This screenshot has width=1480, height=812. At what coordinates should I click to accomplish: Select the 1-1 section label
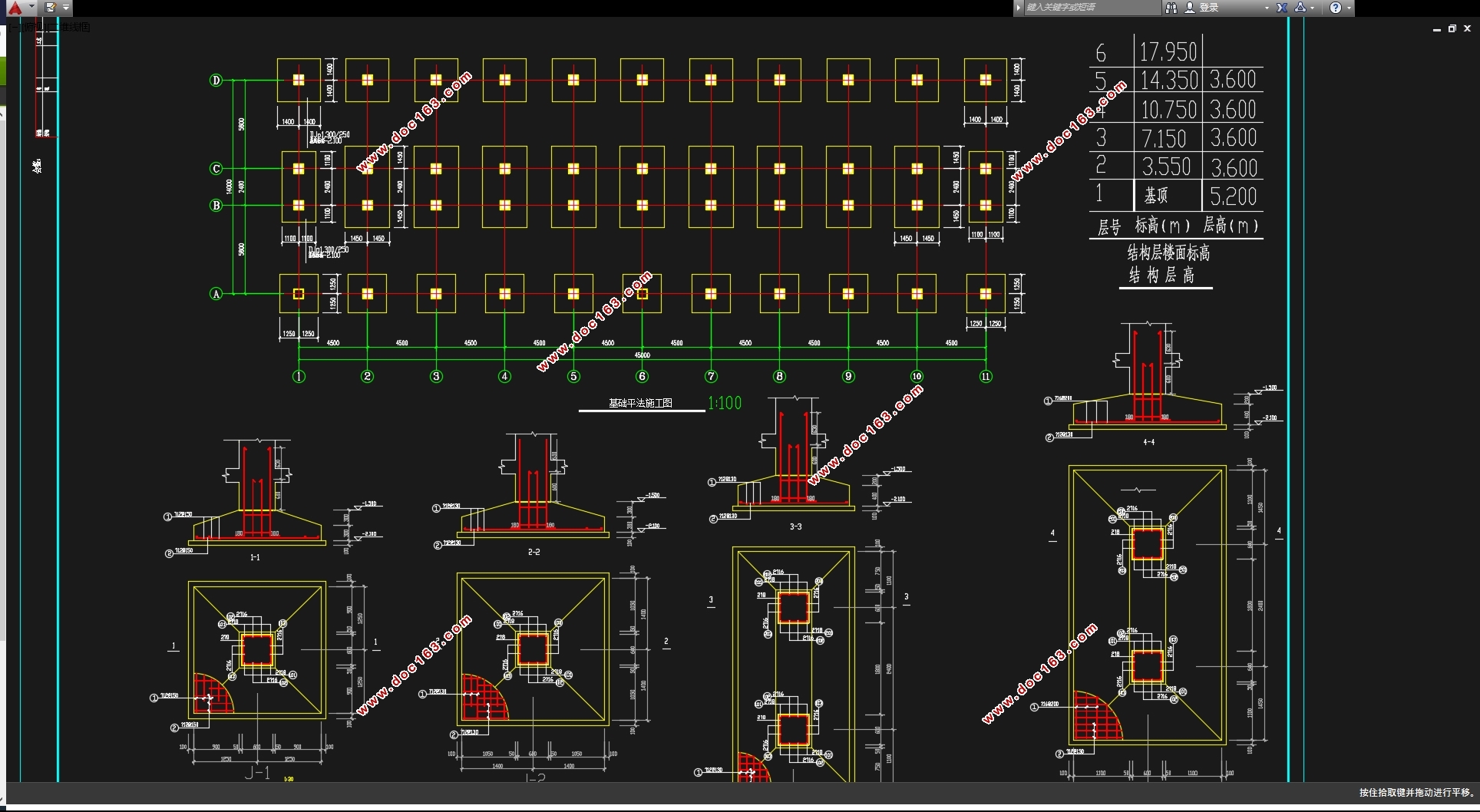[255, 557]
